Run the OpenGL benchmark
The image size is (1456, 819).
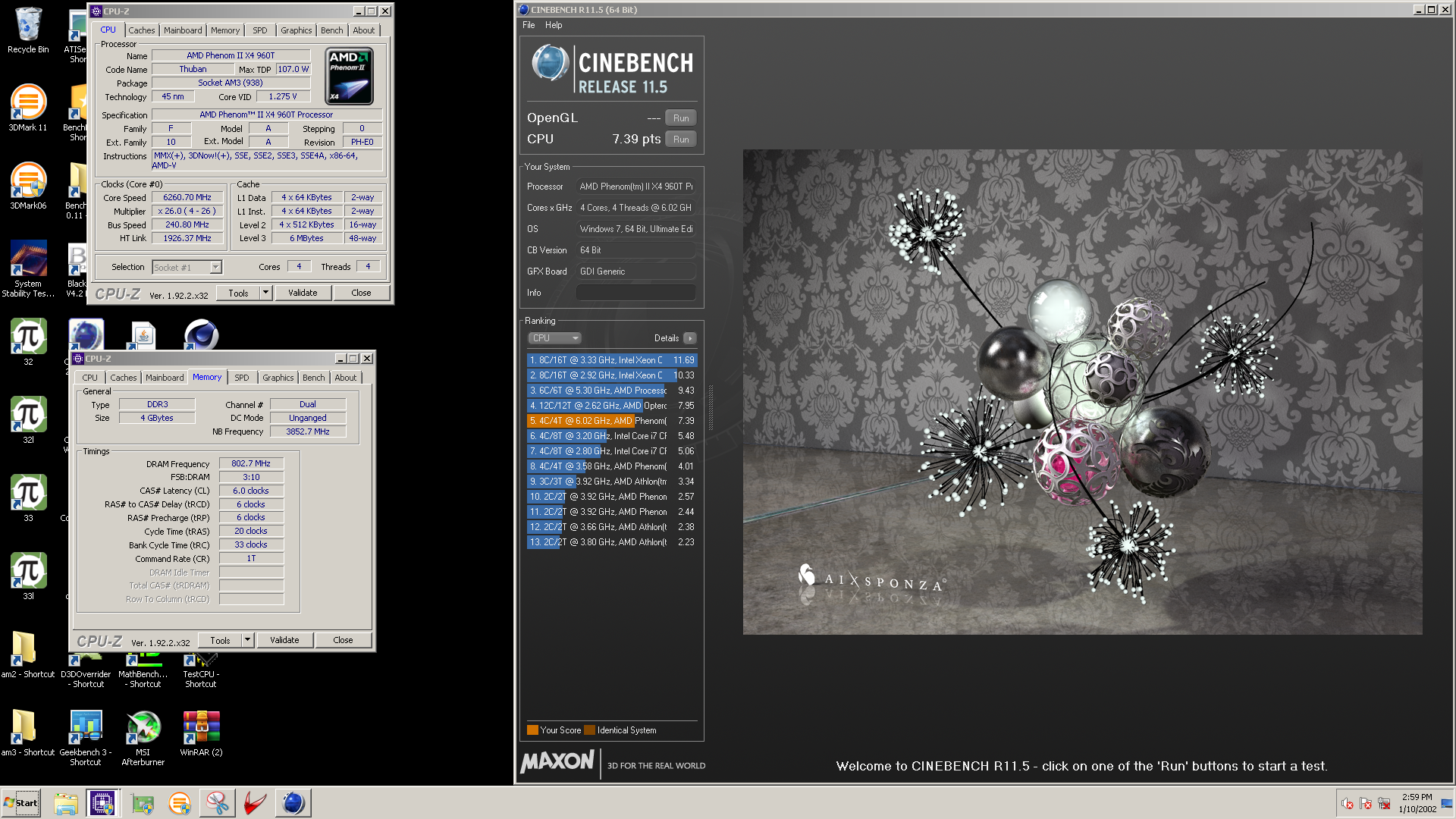pos(681,118)
